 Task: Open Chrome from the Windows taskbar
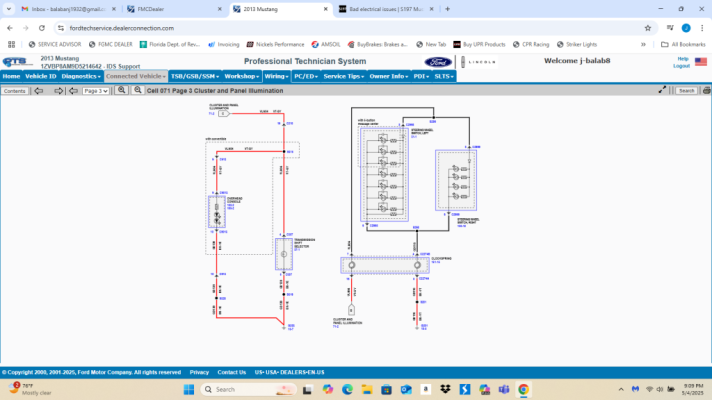(x=523, y=389)
